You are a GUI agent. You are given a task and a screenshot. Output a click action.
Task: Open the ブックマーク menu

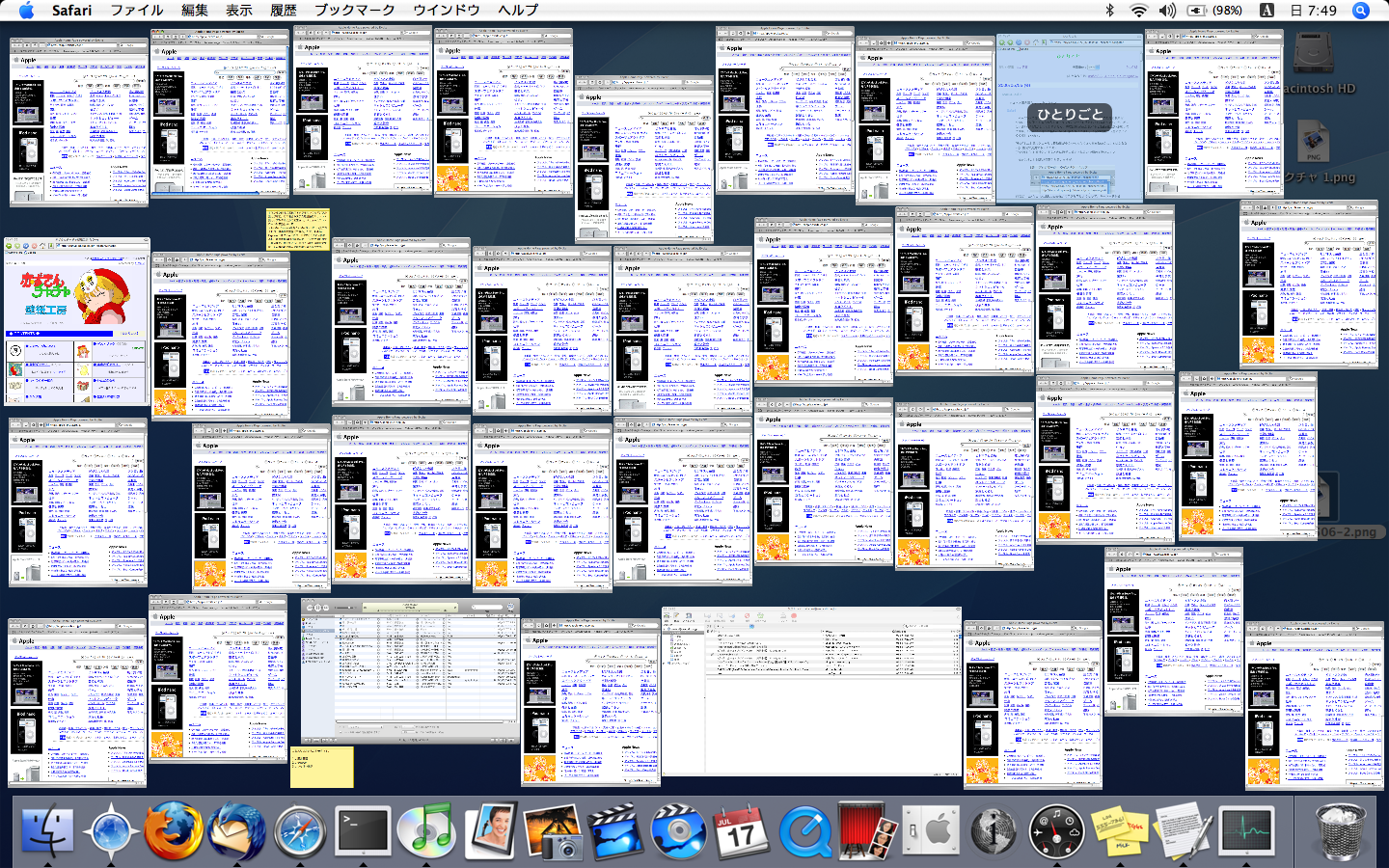tap(355, 11)
